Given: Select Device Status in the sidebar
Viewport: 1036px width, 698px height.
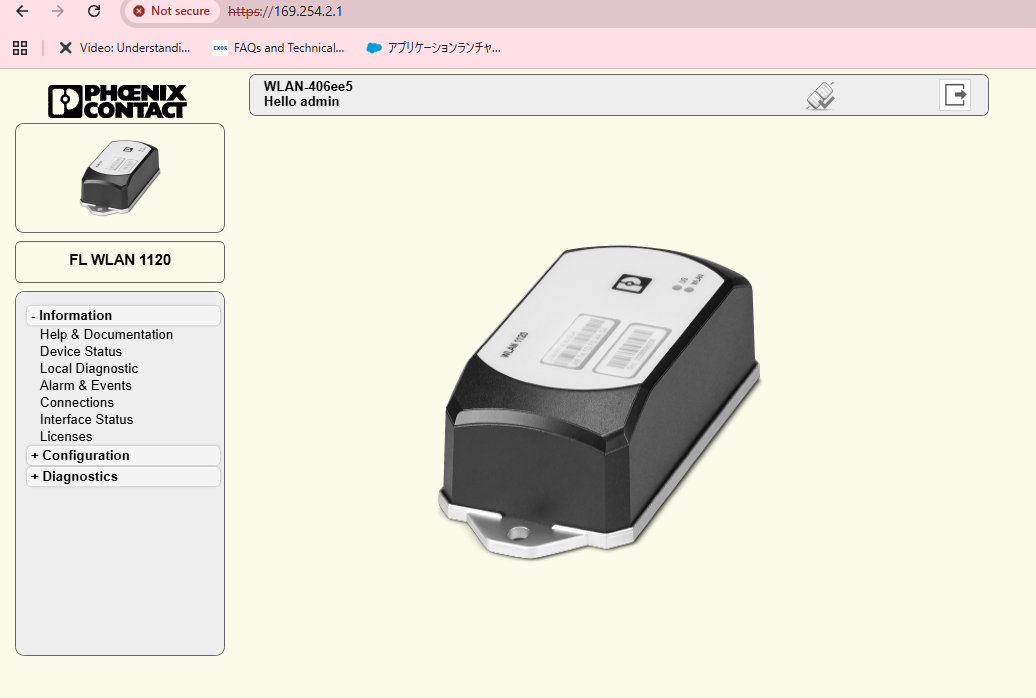Looking at the screenshot, I should pos(81,351).
